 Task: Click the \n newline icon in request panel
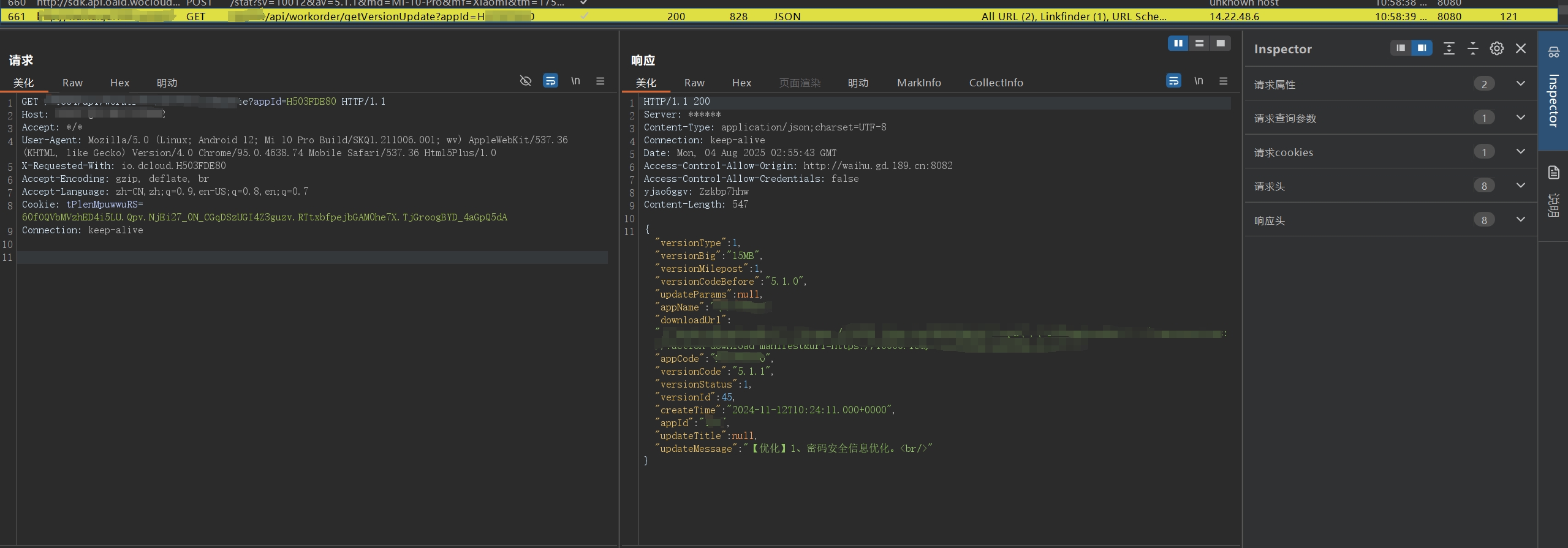[x=575, y=81]
